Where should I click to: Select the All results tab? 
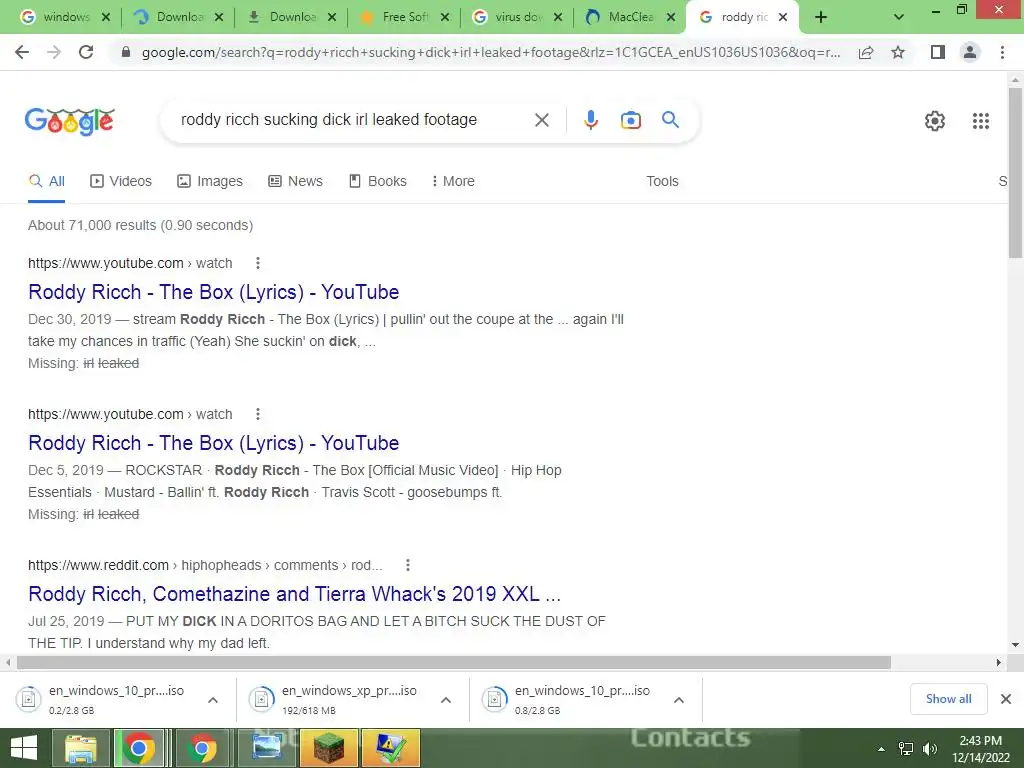click(46, 182)
